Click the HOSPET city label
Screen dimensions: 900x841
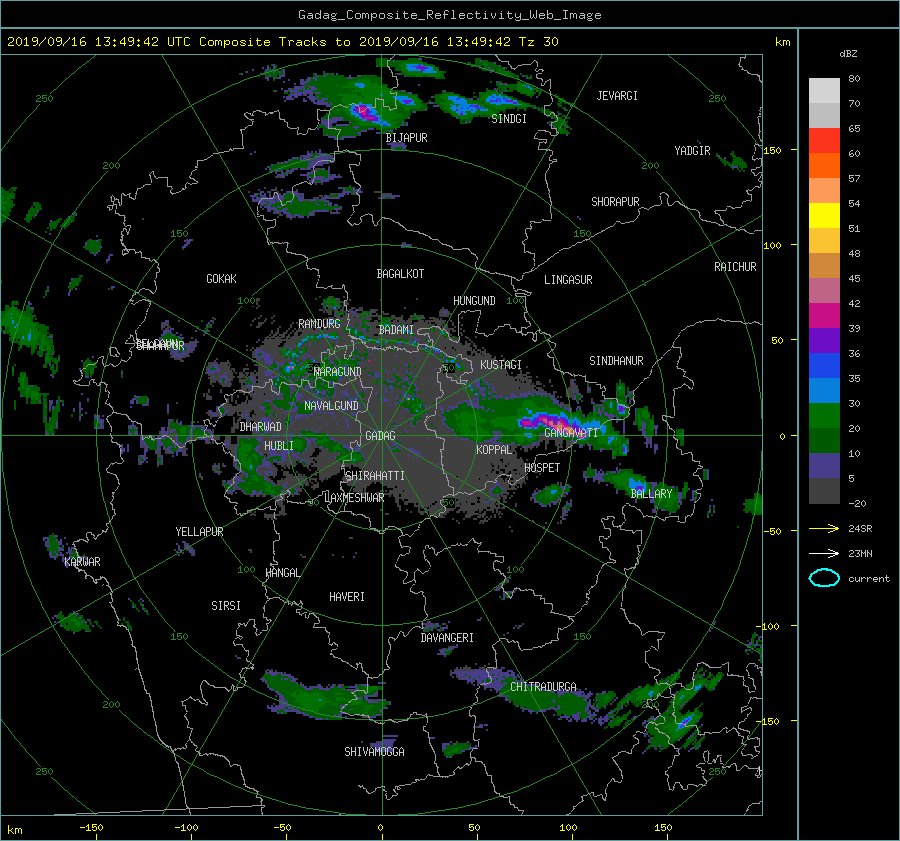(x=542, y=468)
